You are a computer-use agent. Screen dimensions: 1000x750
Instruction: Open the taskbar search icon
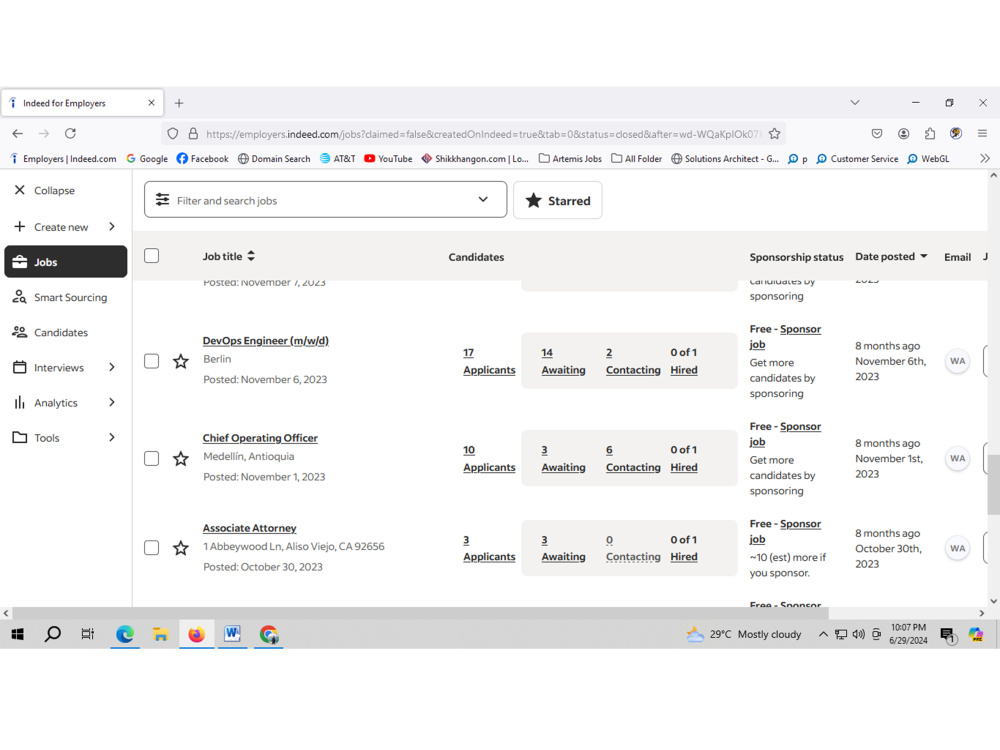click(52, 634)
